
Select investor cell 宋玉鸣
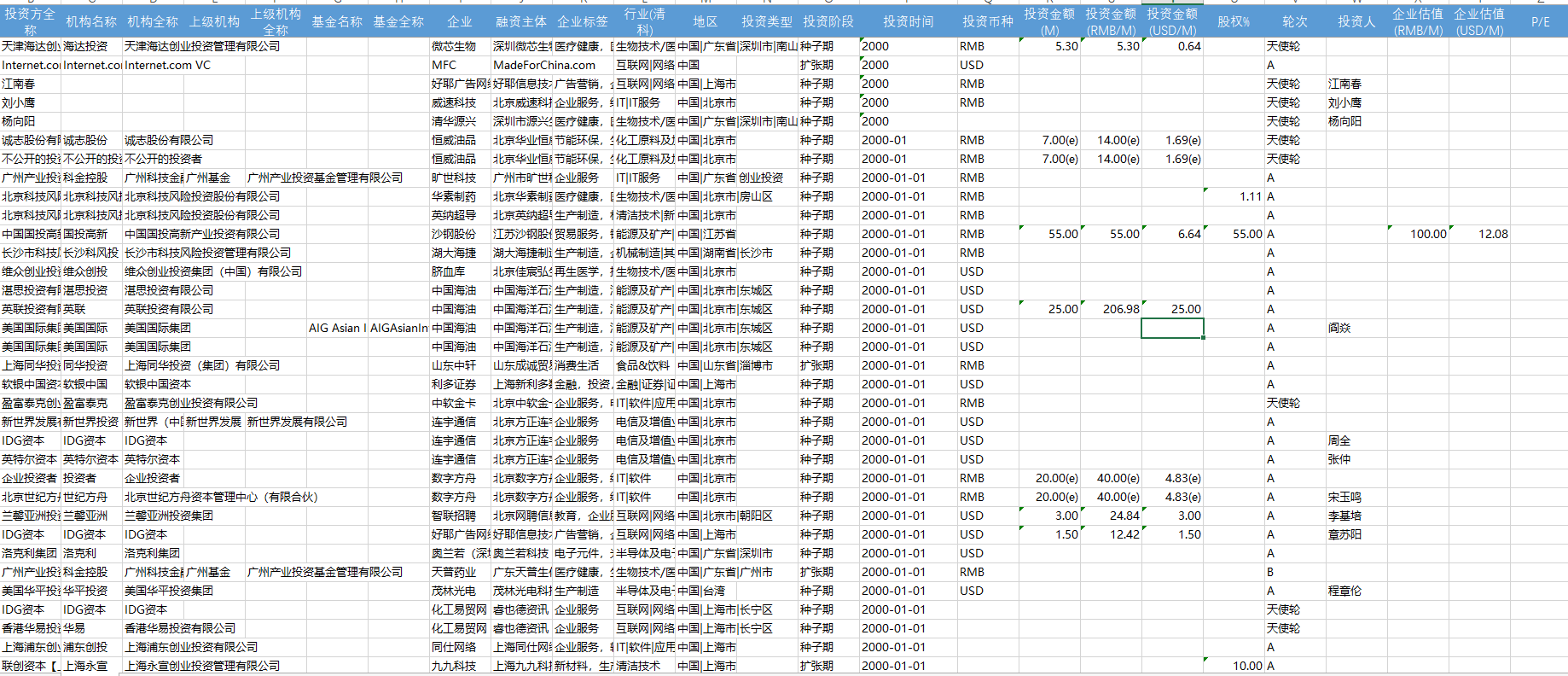(1356, 497)
